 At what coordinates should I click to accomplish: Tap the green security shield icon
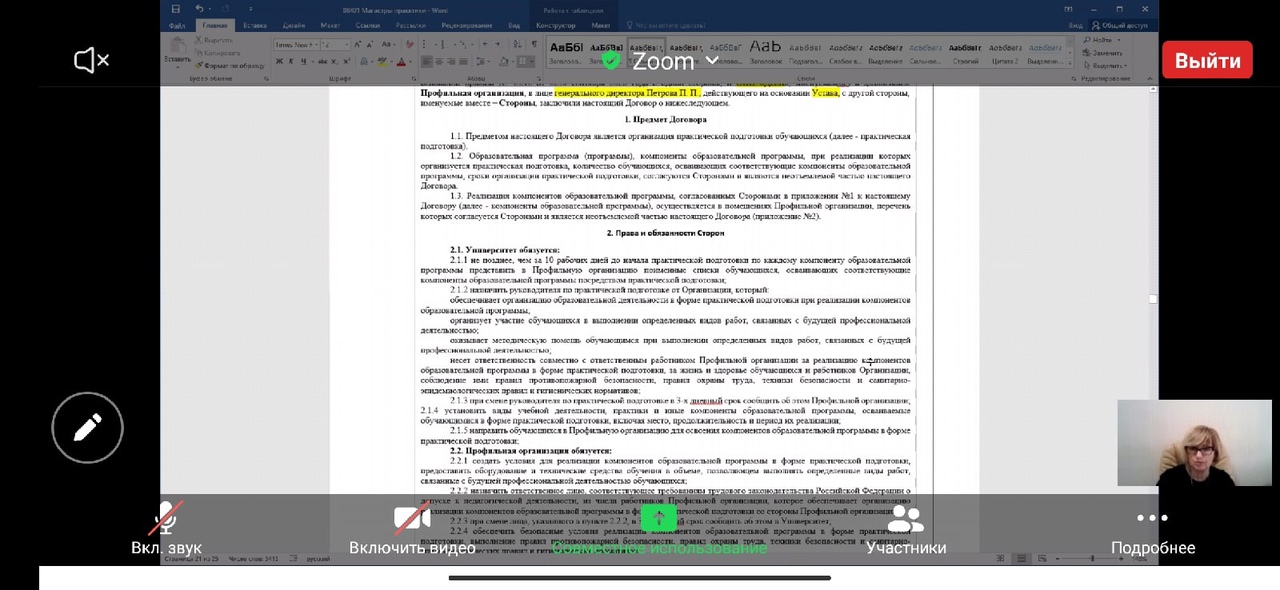[610, 61]
